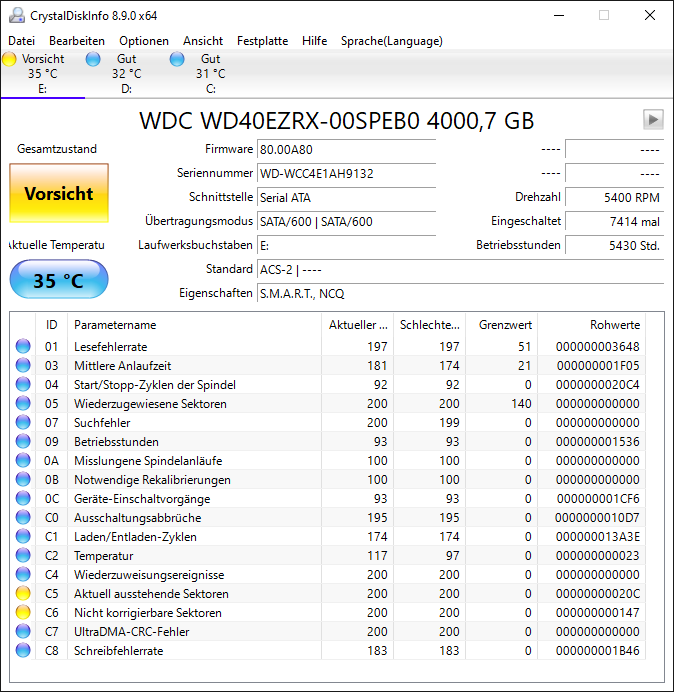Viewport: 674px width, 692px height.
Task: Click the yellow Vorsicht health status button
Action: [x=59, y=193]
